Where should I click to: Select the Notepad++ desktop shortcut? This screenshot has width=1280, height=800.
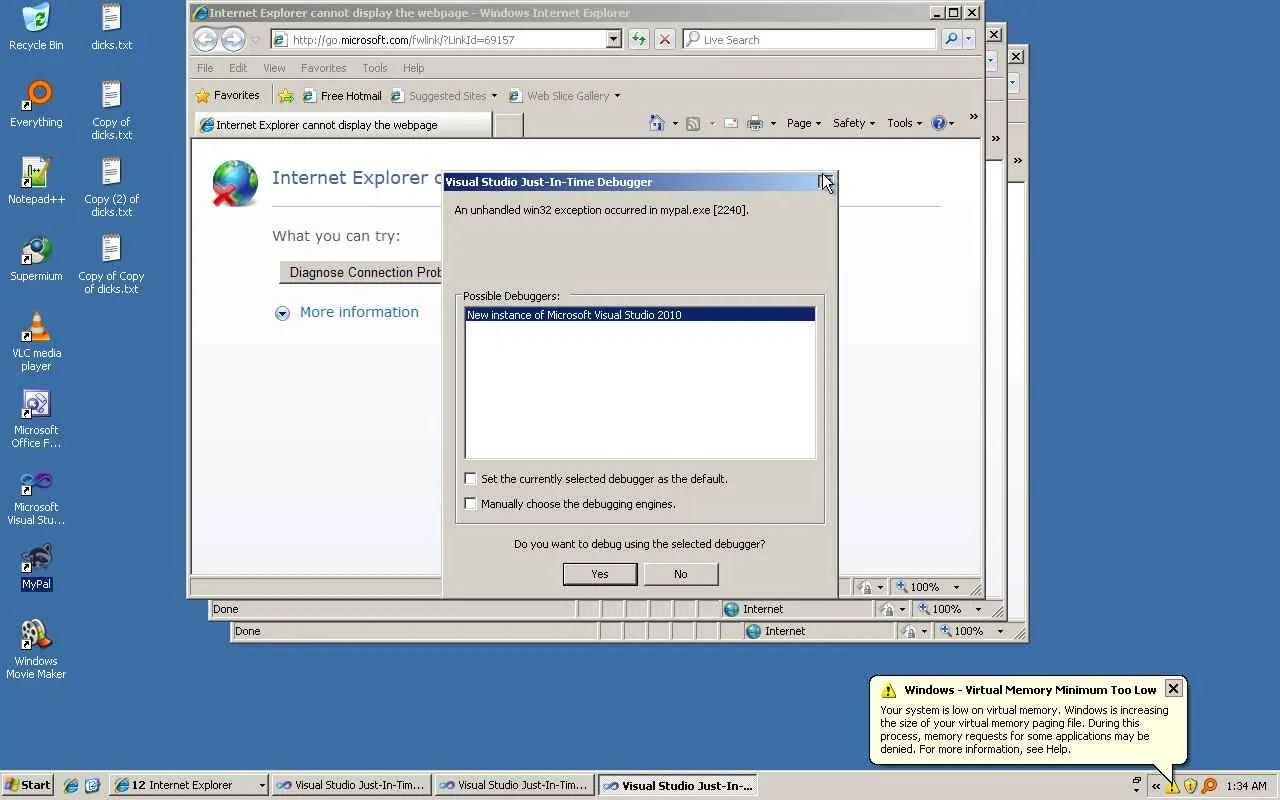point(36,181)
